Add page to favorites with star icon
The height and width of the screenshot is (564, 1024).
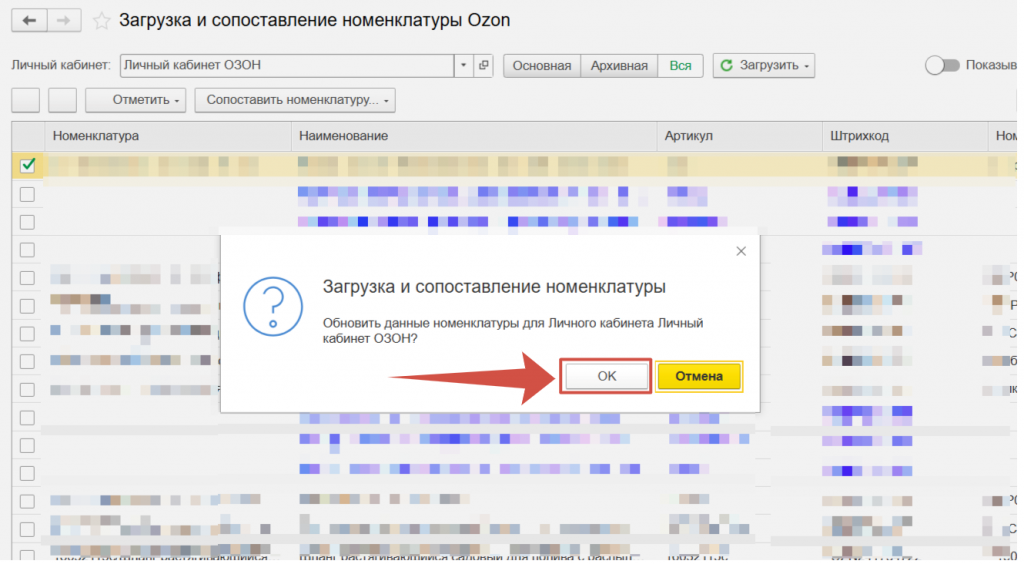(x=101, y=20)
